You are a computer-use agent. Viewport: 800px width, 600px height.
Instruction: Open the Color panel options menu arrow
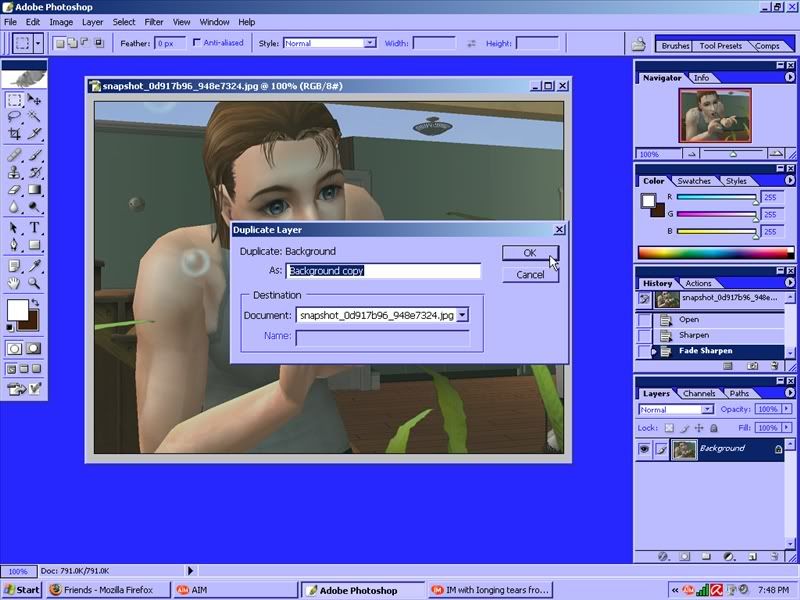click(x=789, y=181)
